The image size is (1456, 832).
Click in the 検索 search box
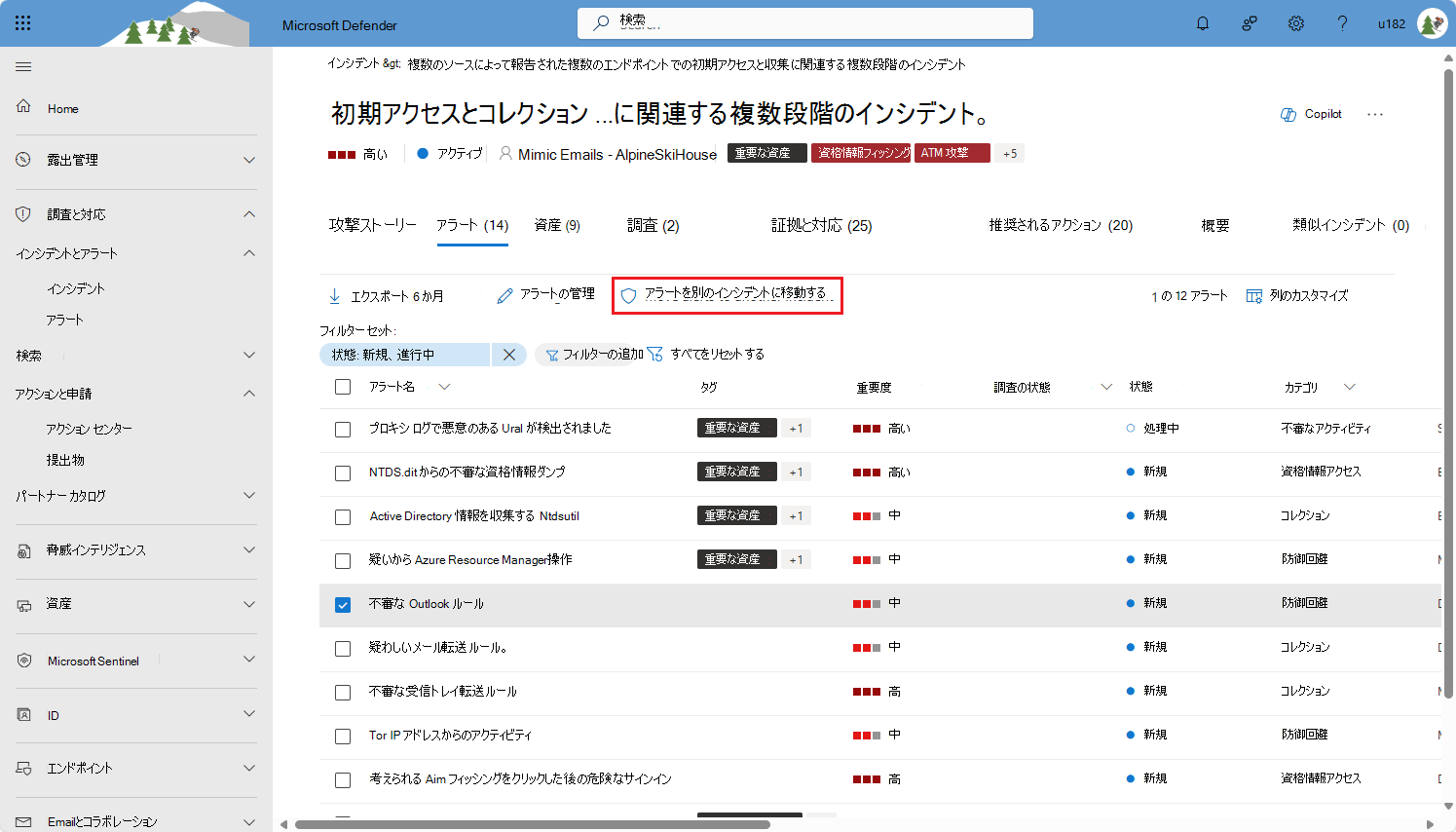tap(805, 23)
